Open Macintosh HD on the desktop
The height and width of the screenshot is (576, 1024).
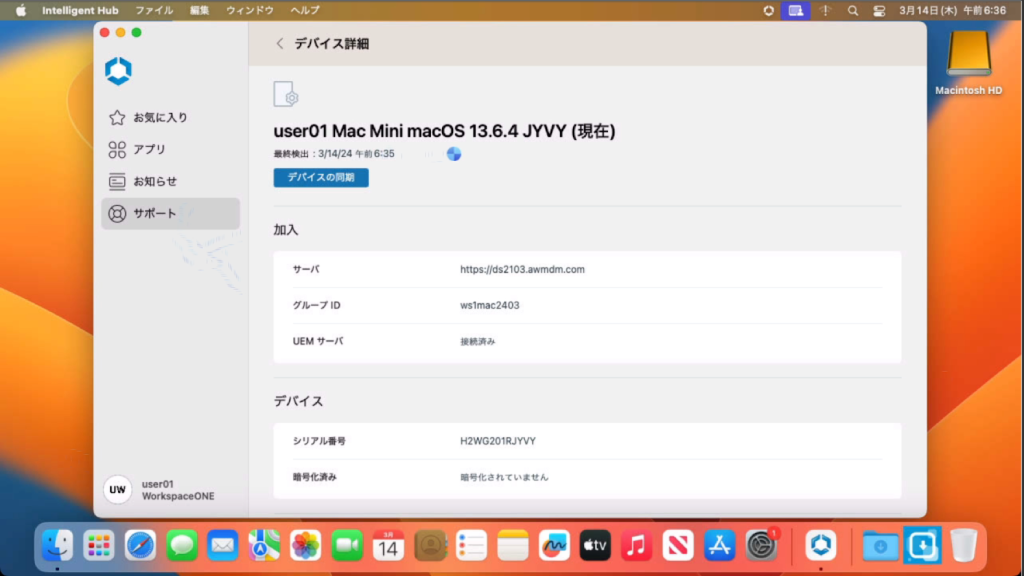(968, 63)
